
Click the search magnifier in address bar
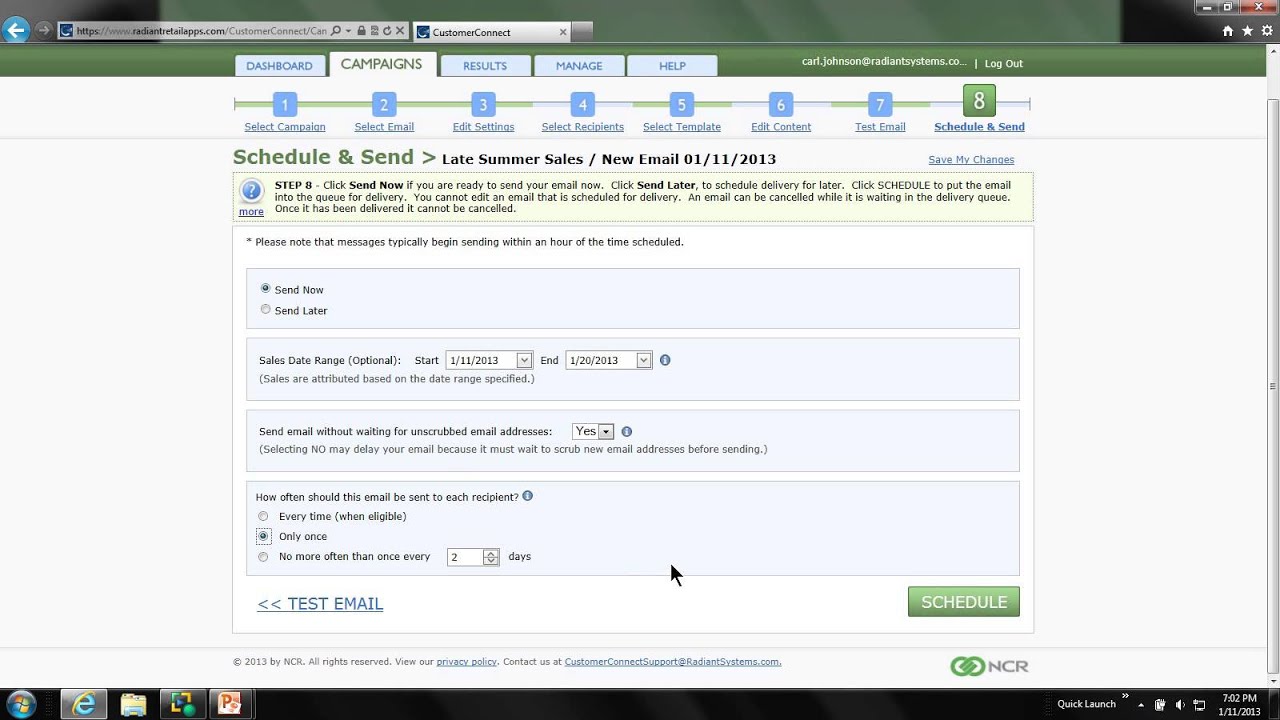[x=336, y=31]
